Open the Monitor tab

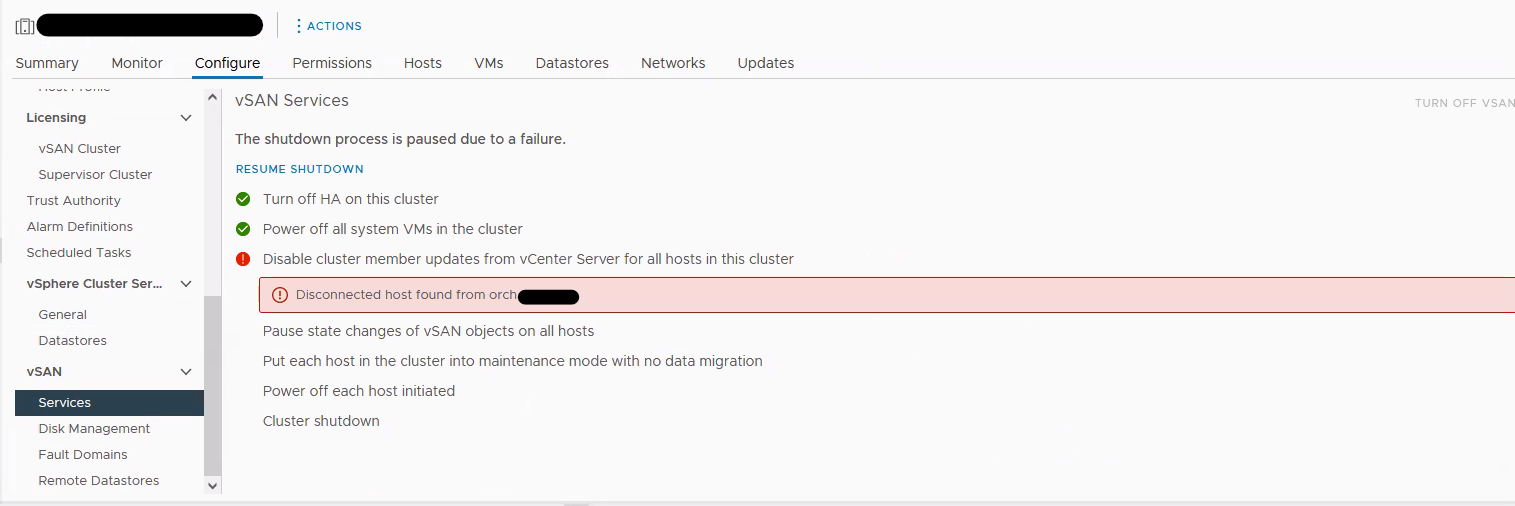click(x=137, y=63)
